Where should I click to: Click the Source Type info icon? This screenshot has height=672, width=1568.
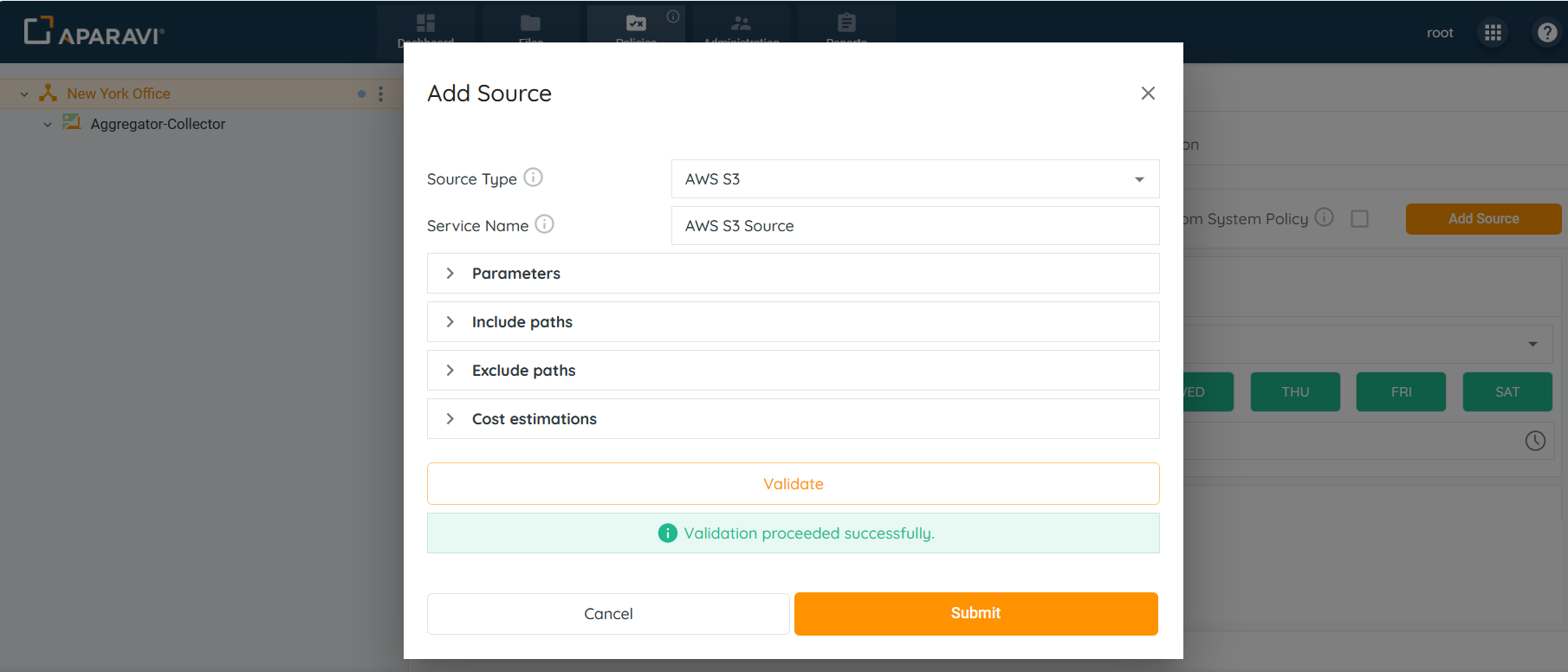pos(534,178)
